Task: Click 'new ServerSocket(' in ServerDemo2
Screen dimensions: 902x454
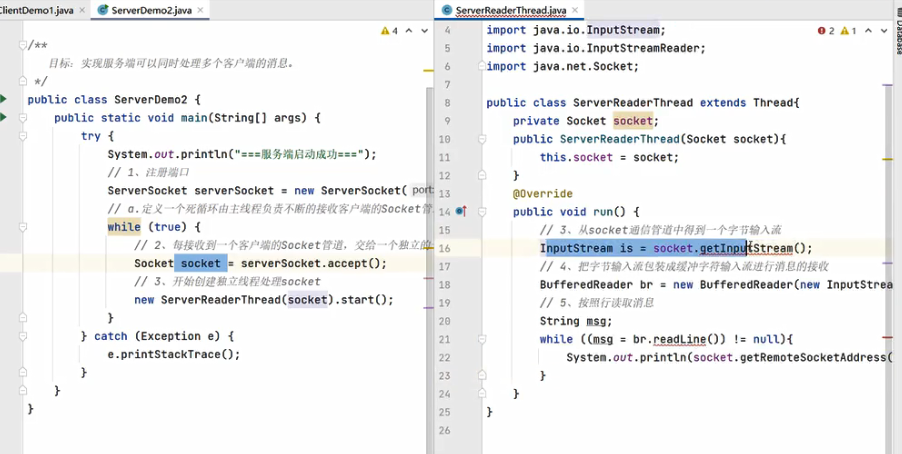Action: coord(351,190)
